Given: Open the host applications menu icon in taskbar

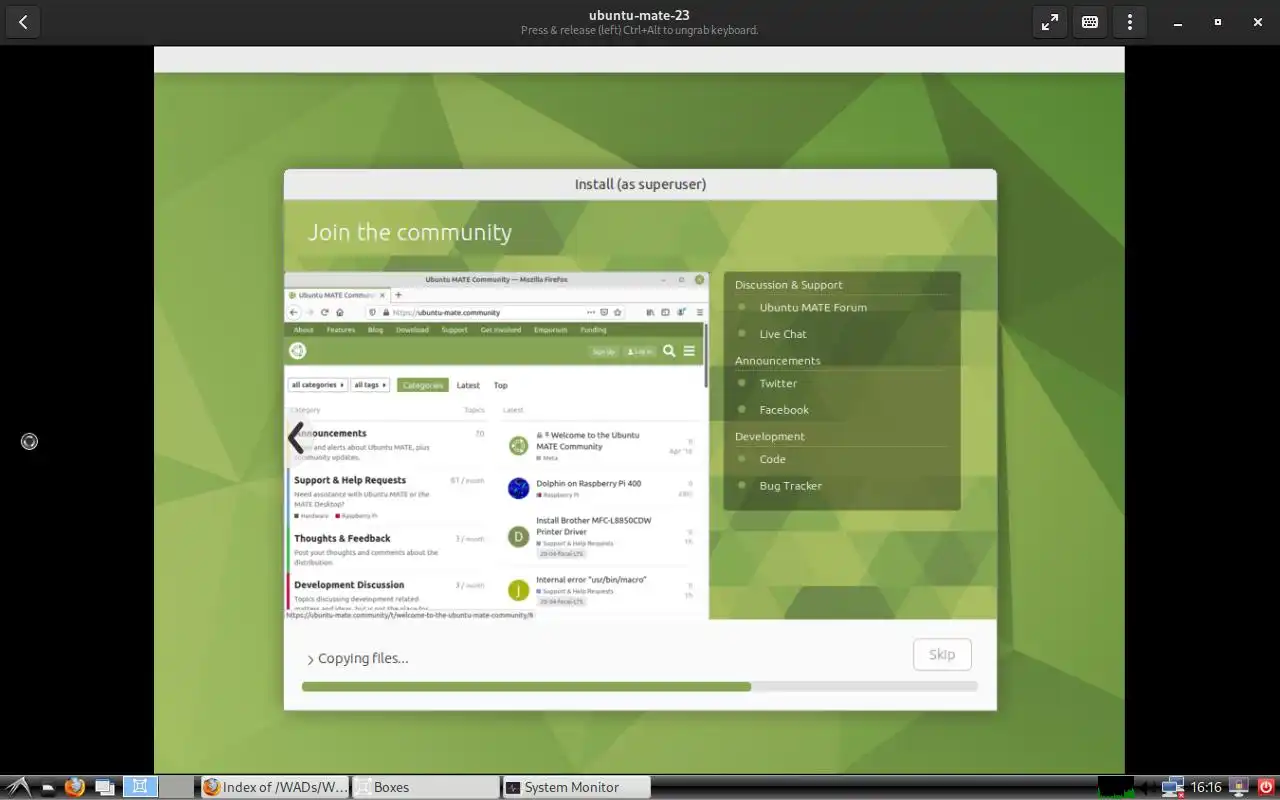Looking at the screenshot, I should 17,787.
